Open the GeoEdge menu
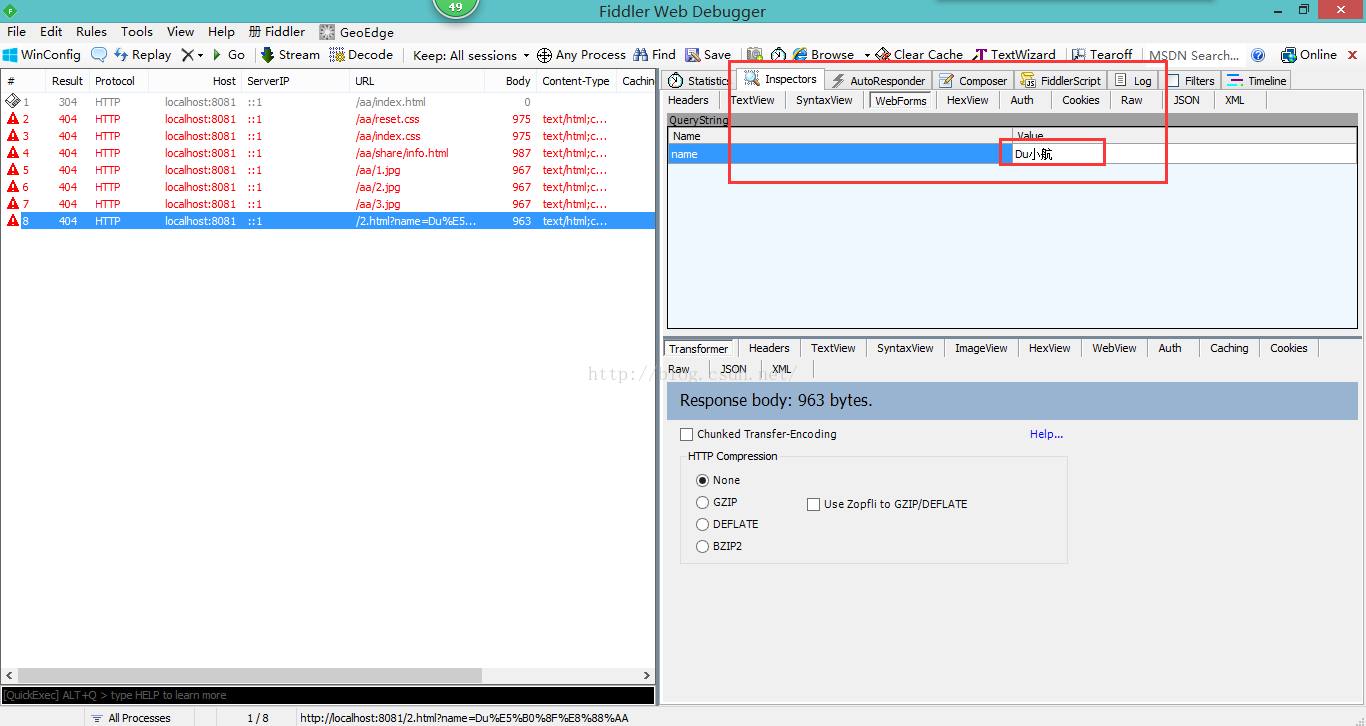Viewport: 1366px width, 726px height. click(356, 32)
